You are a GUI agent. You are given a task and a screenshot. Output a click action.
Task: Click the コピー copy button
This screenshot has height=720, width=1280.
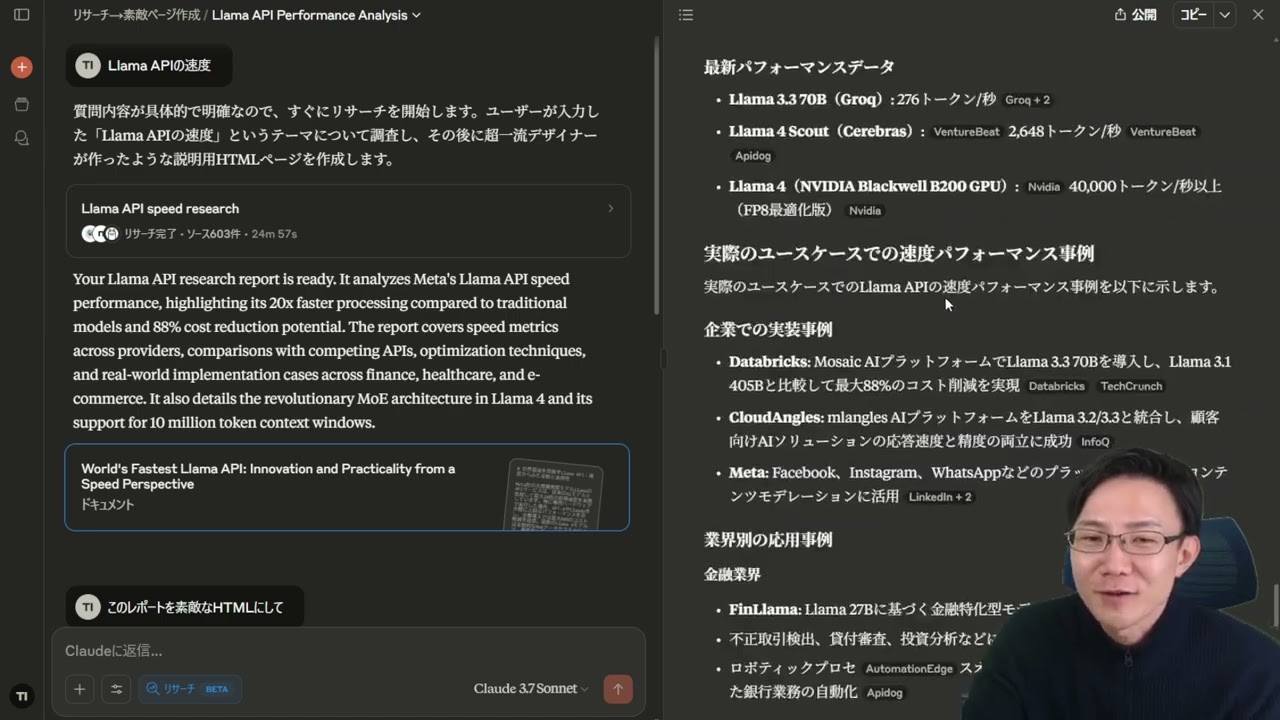(x=1193, y=15)
